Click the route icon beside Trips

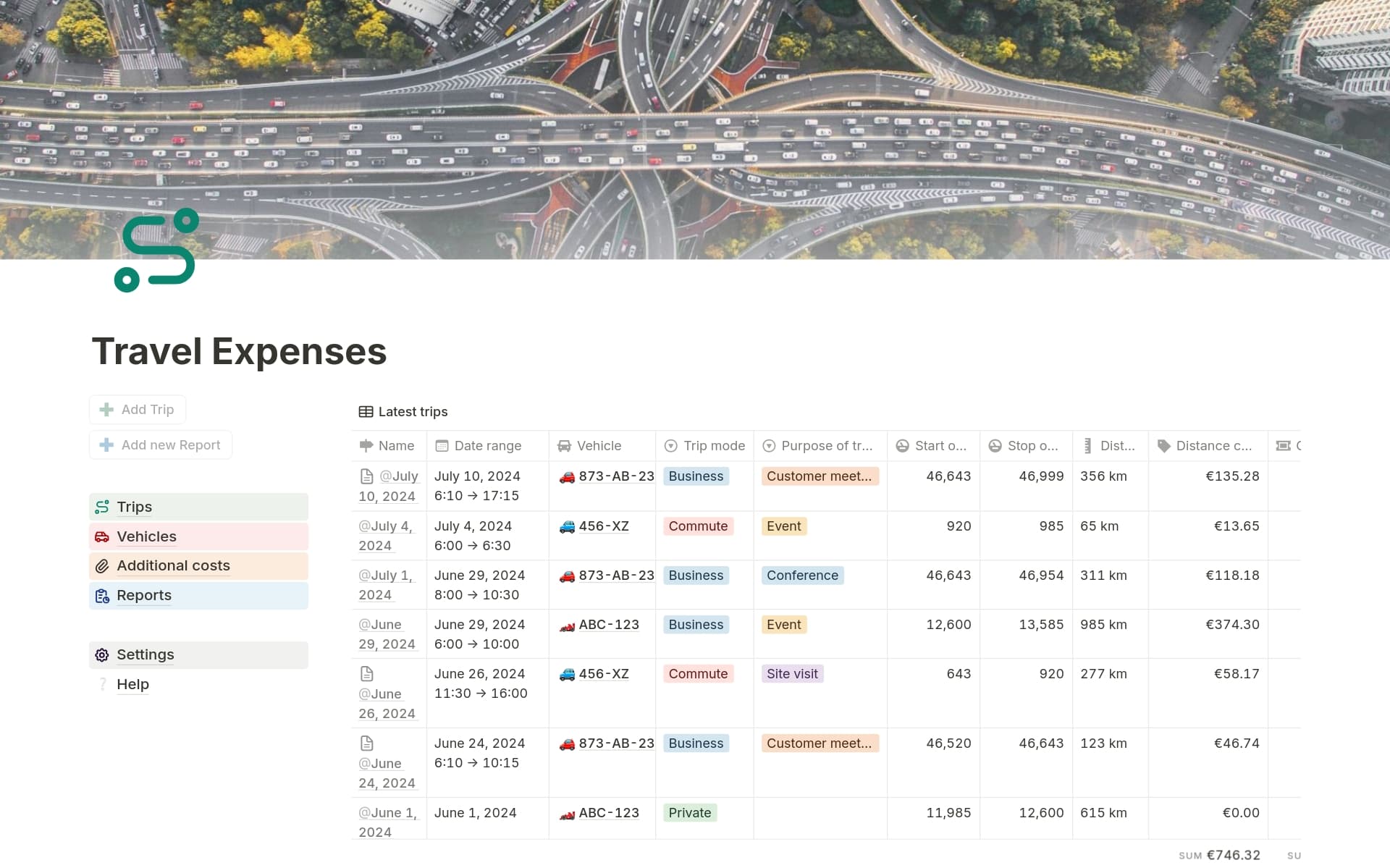pos(102,507)
